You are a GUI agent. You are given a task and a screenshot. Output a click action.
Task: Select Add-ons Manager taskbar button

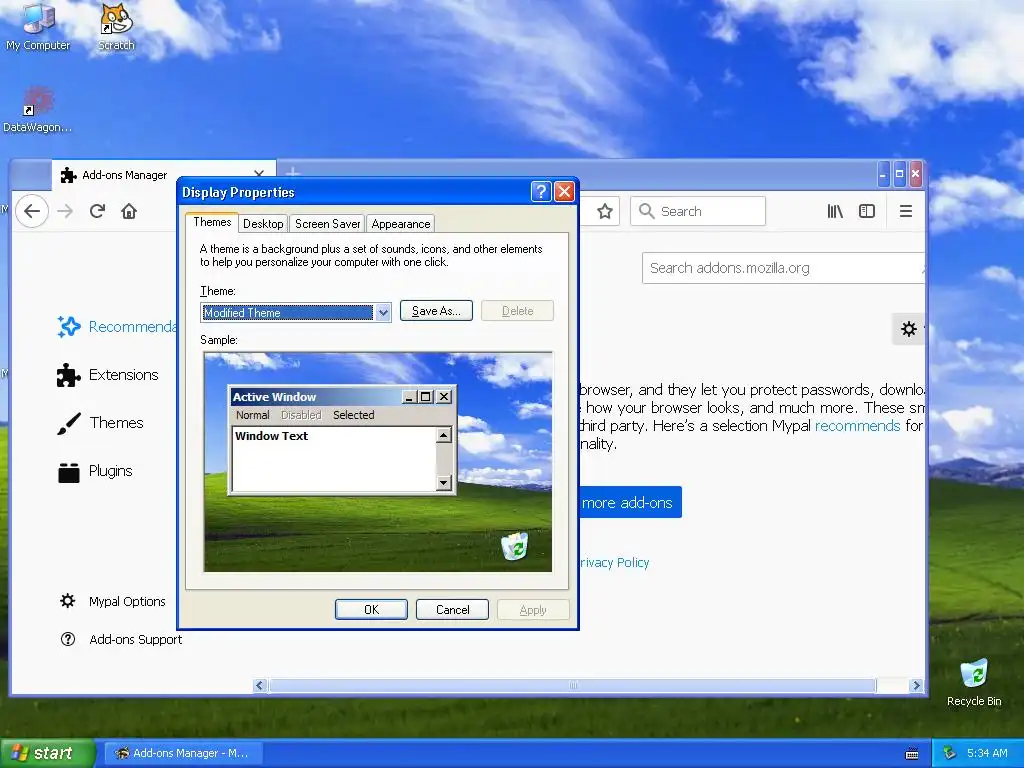(x=184, y=753)
